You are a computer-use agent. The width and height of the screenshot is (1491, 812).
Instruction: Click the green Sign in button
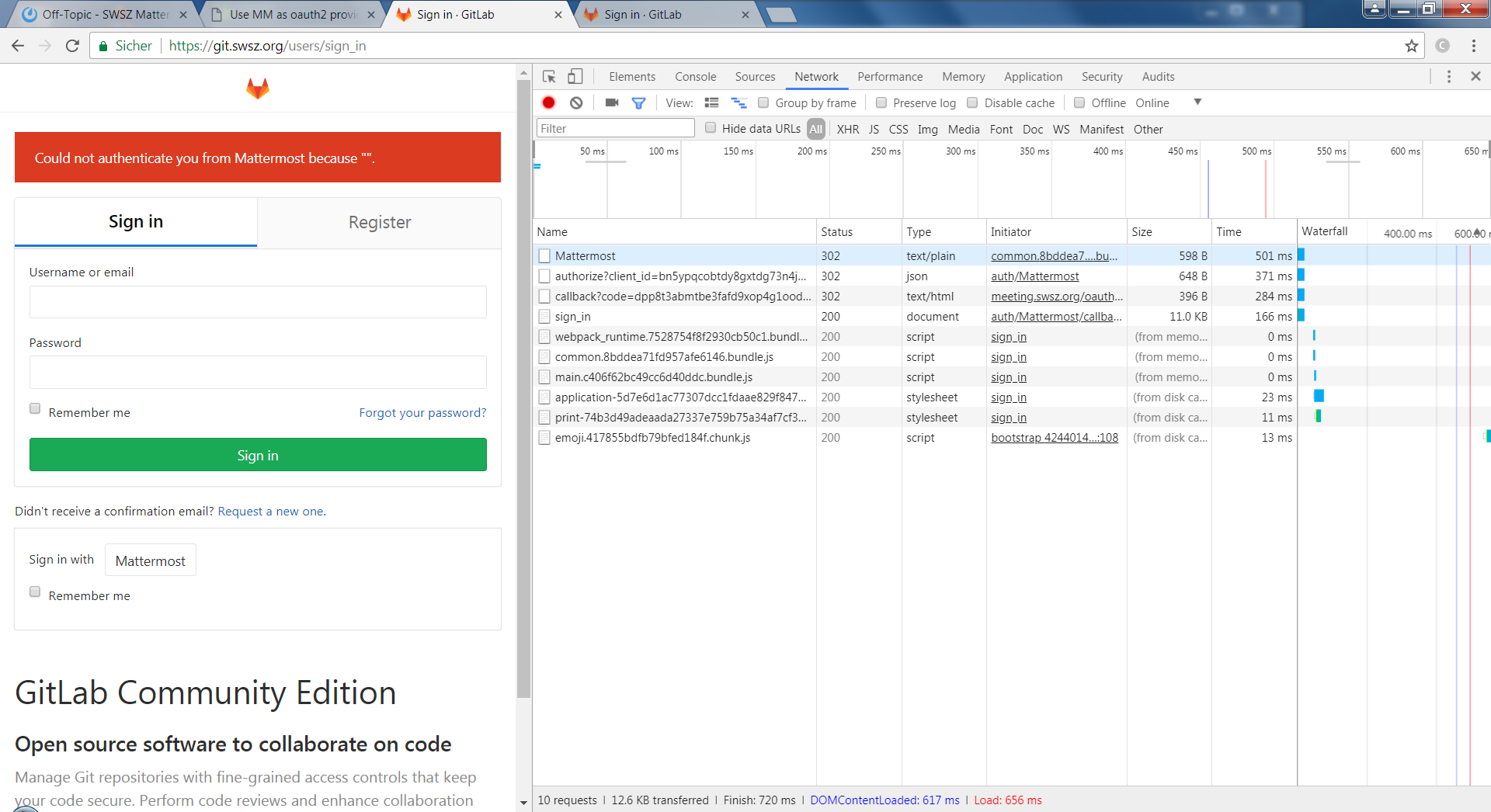[258, 455]
